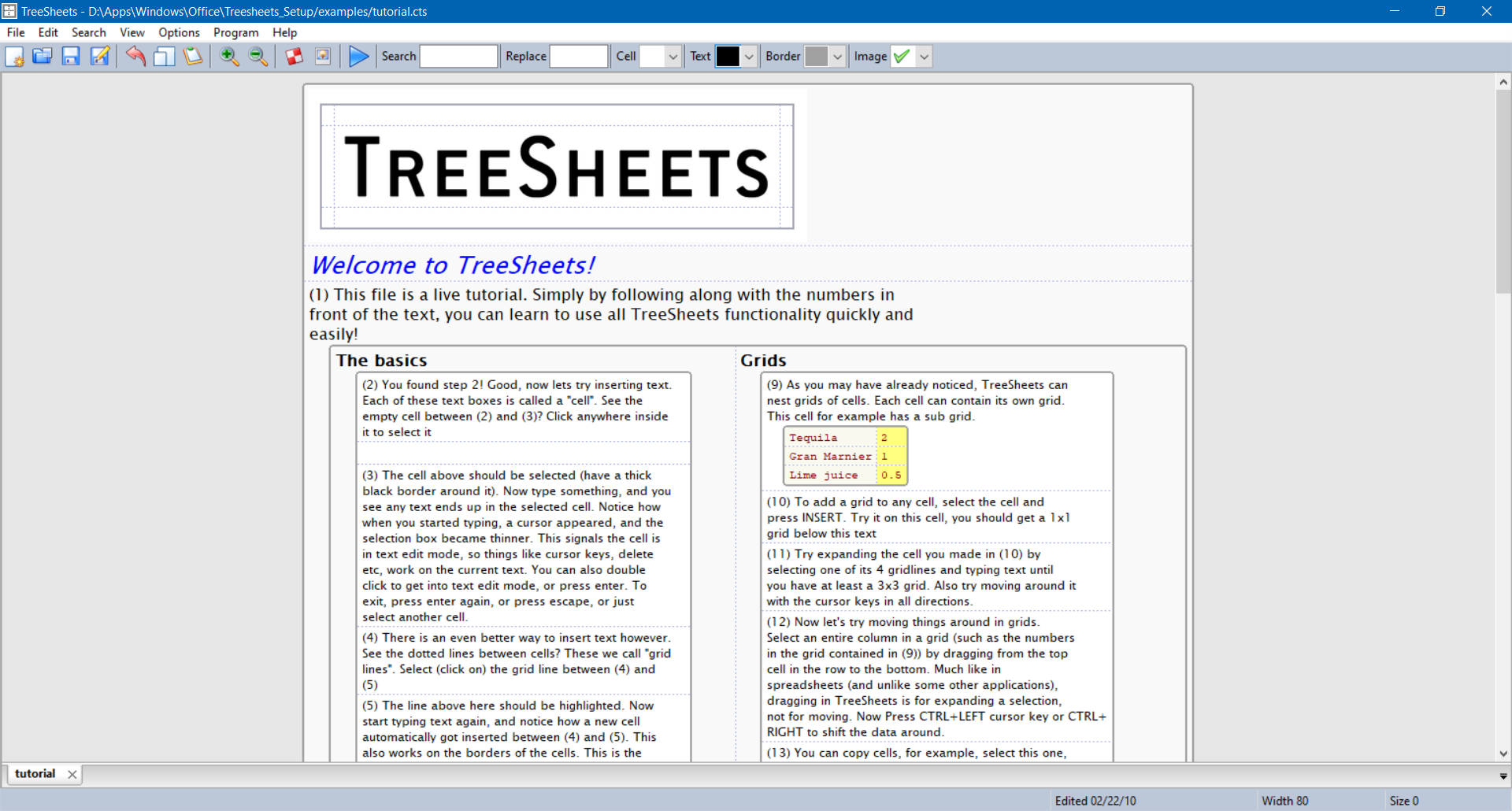1512x811 pixels.
Task: Open an existing file
Action: coord(43,56)
